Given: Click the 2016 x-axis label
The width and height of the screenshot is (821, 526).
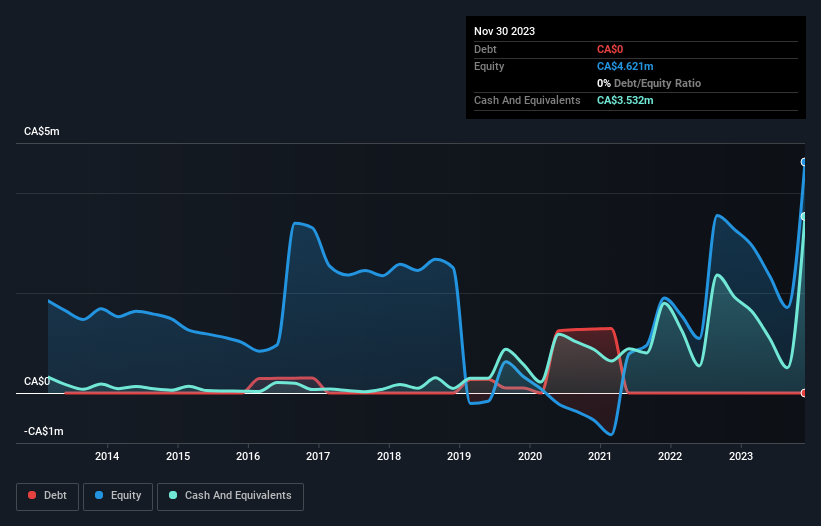Looking at the screenshot, I should [248, 456].
